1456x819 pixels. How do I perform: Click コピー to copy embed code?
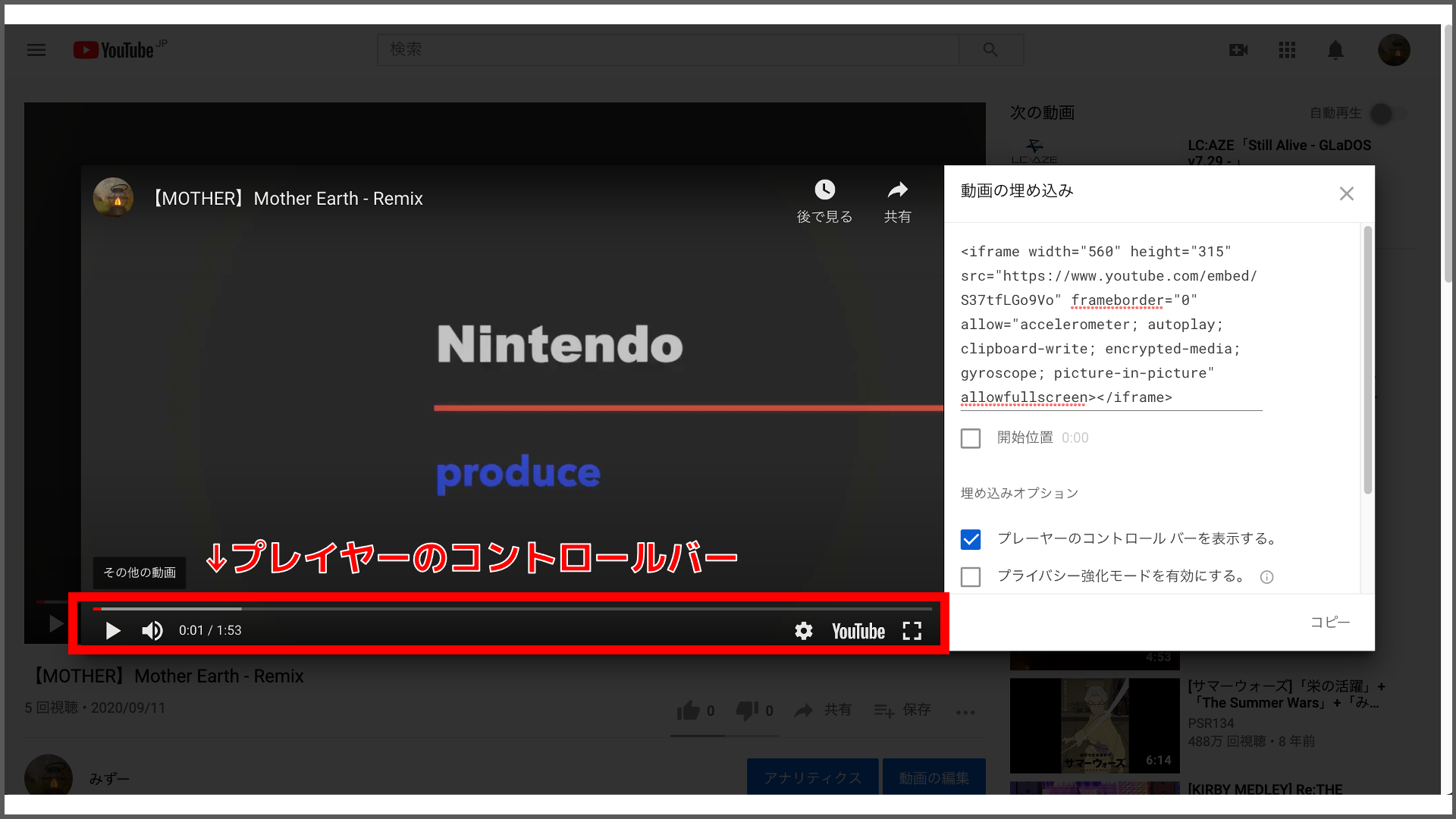1331,623
